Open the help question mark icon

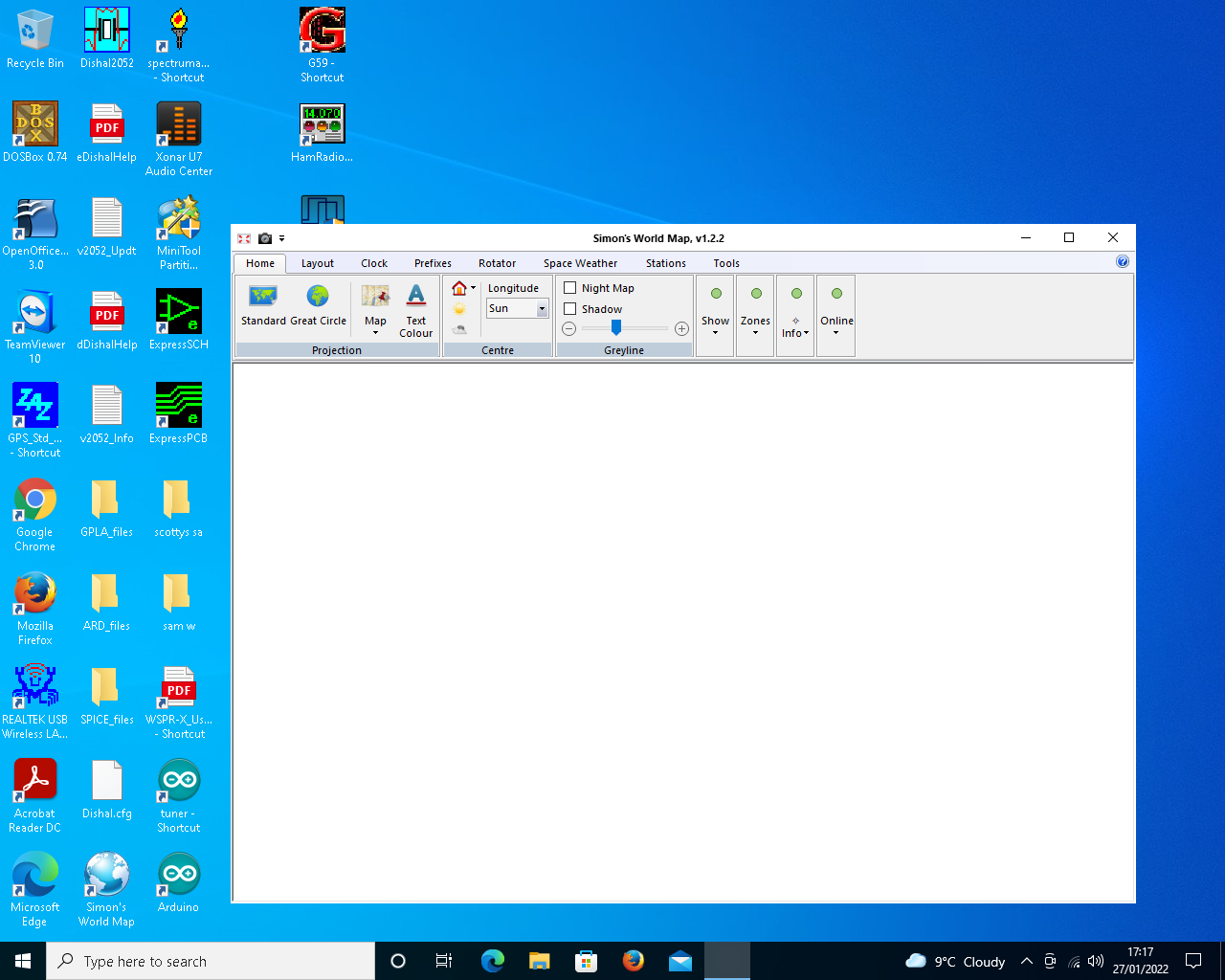(x=1123, y=262)
